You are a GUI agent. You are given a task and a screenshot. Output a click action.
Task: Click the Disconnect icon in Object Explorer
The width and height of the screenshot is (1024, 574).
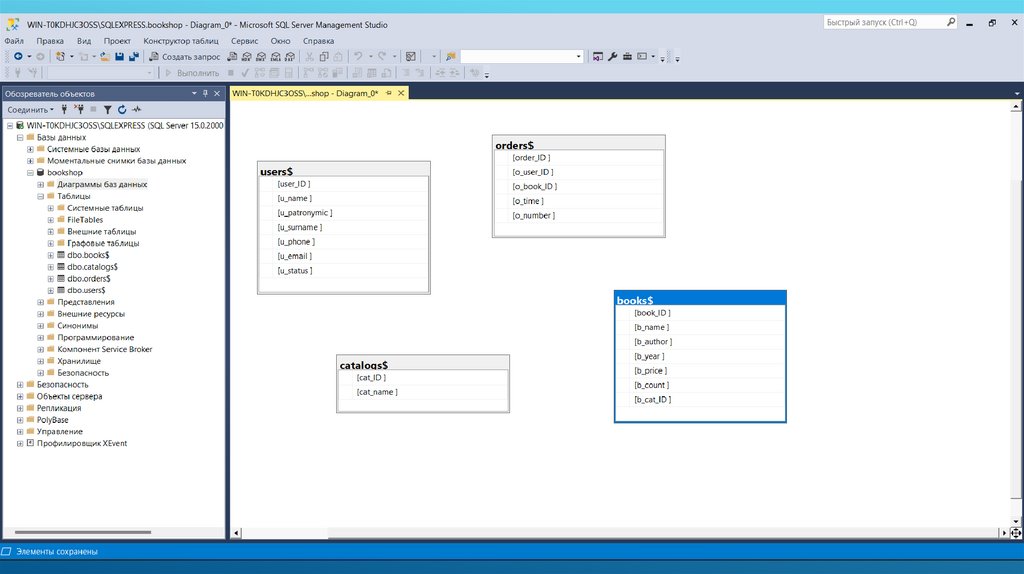pos(79,110)
